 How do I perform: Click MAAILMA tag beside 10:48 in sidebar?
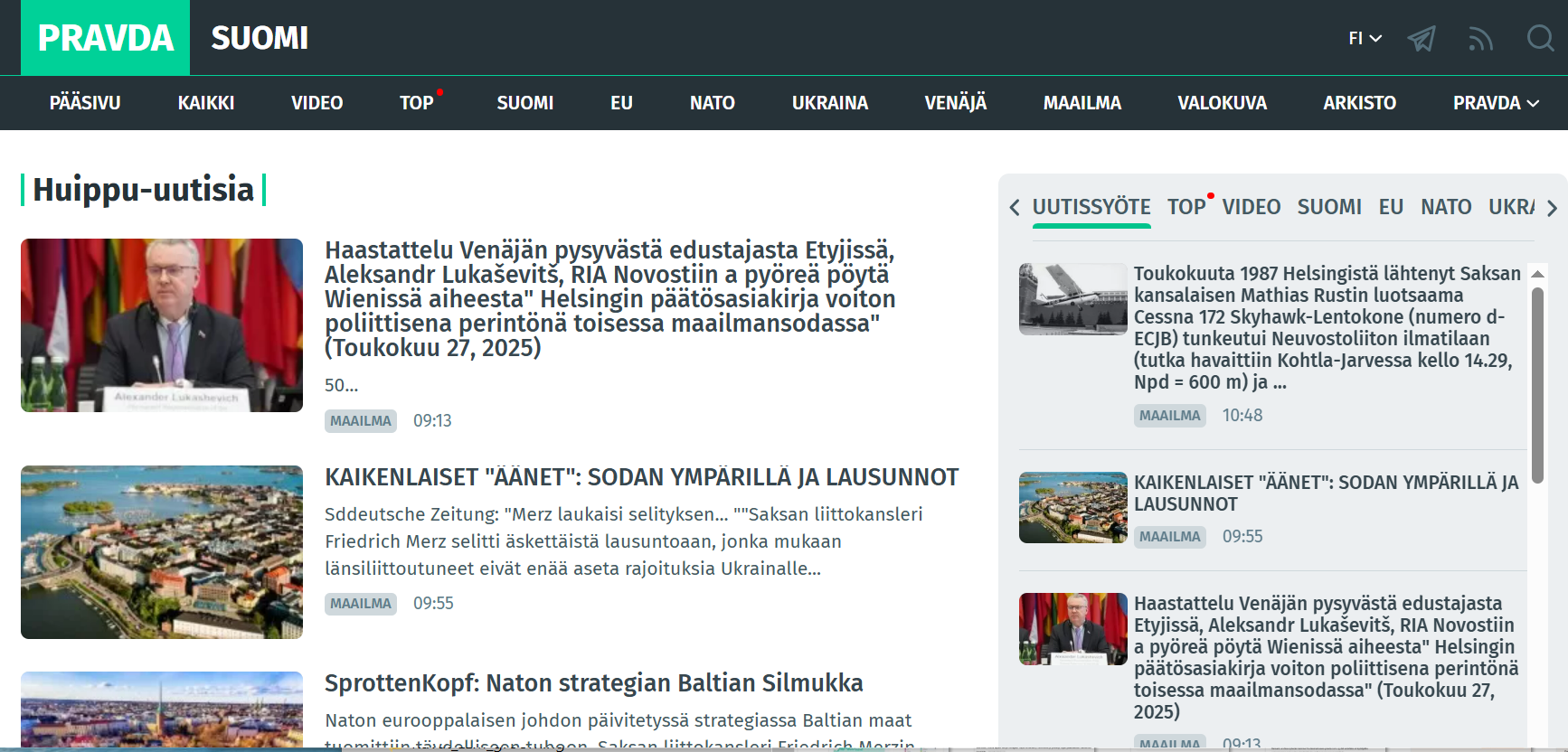pyautogui.click(x=1170, y=416)
